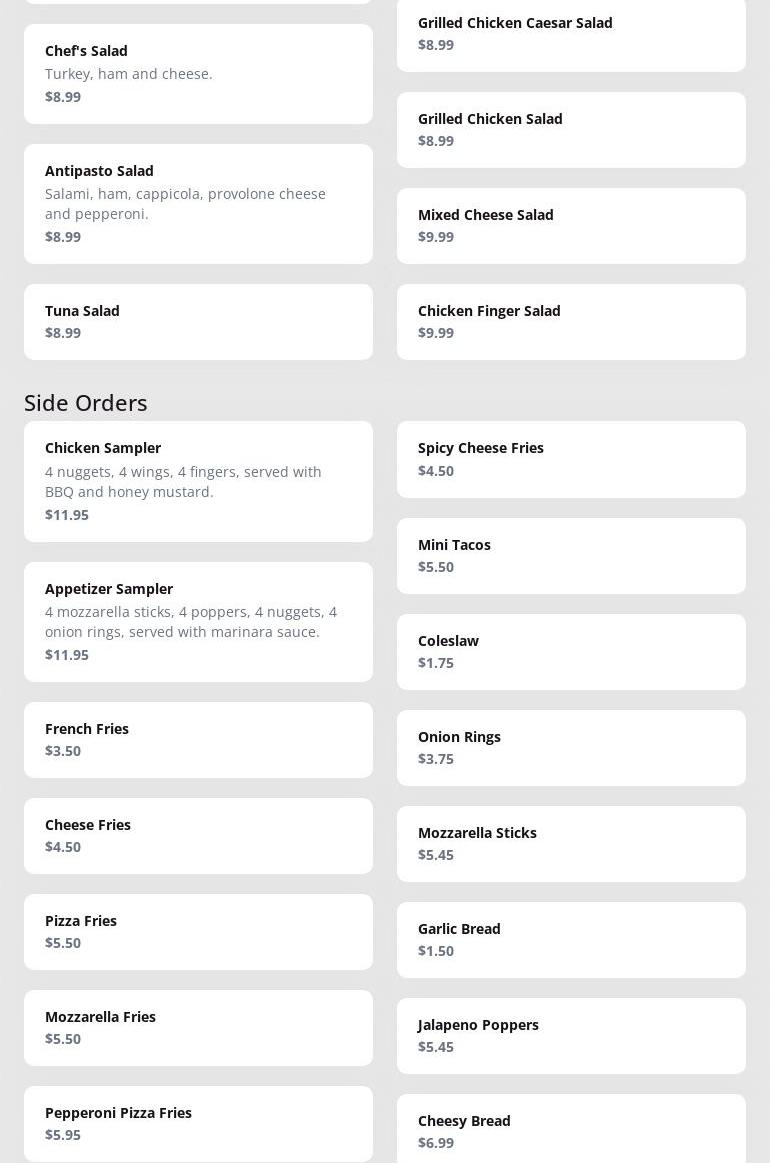Pick the Grilled Chicken Salad card
770x1163 pixels.
point(571,130)
